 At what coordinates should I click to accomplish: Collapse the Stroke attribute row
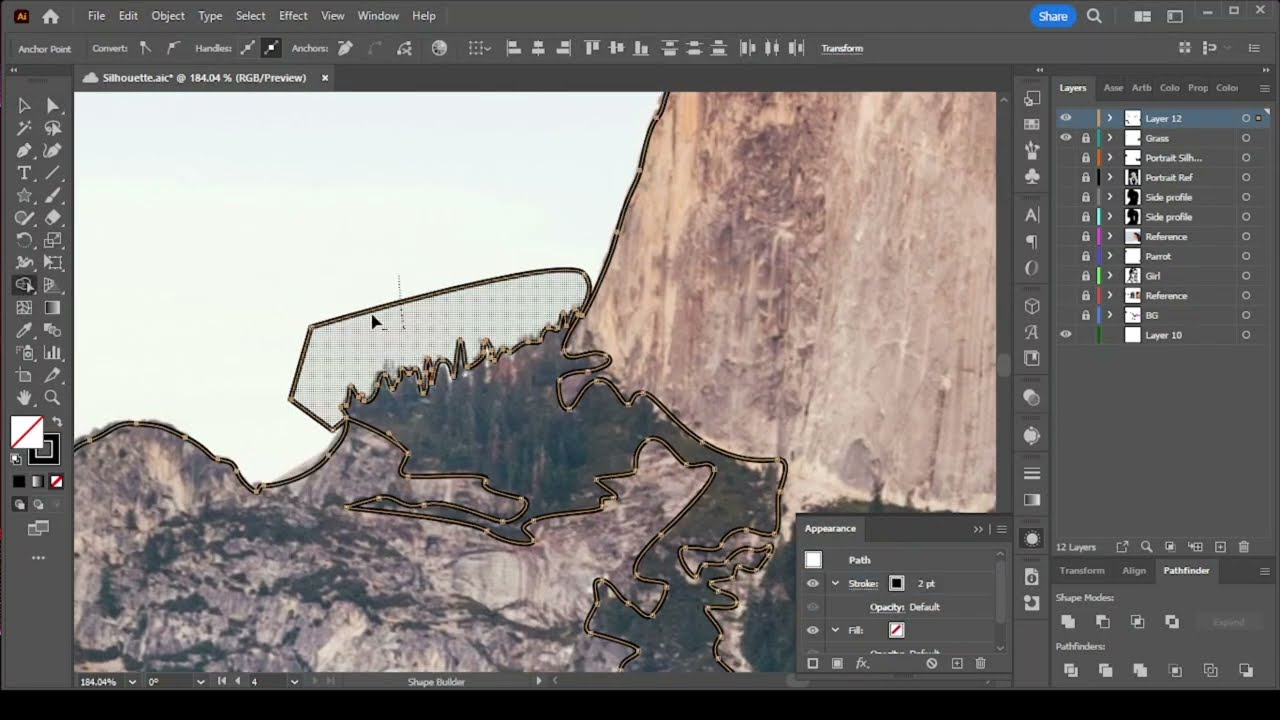point(835,584)
